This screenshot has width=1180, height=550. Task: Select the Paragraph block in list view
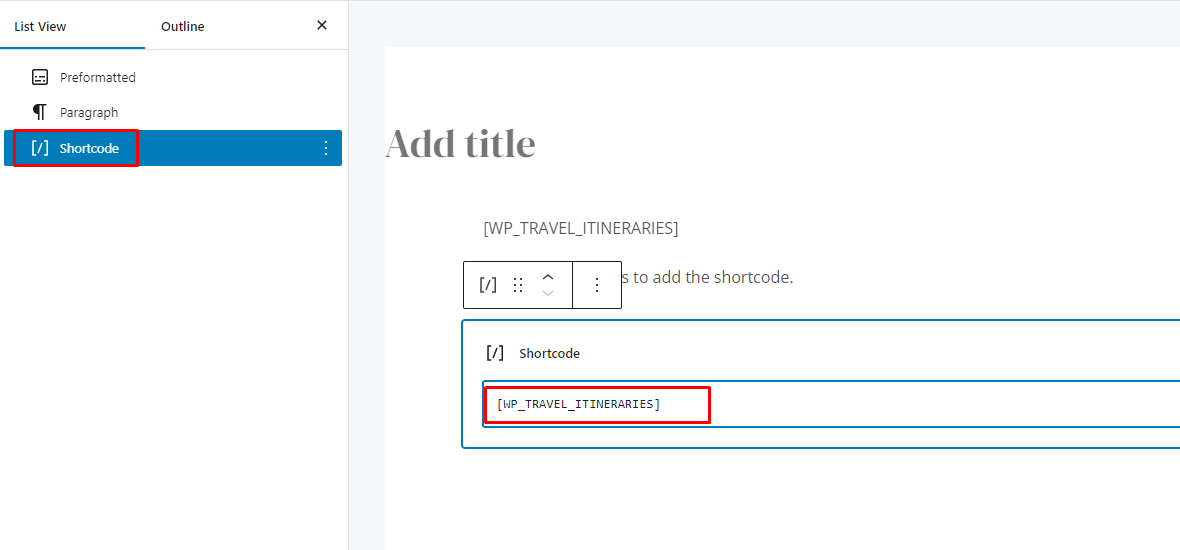point(172,112)
